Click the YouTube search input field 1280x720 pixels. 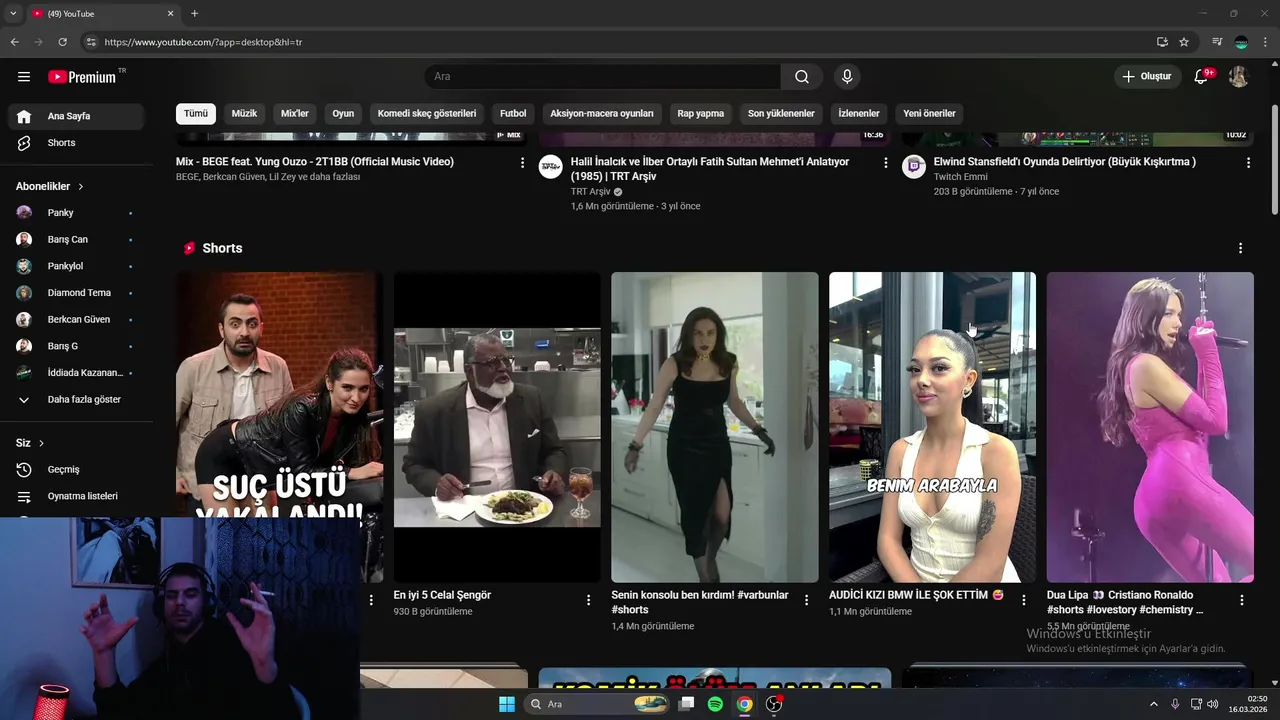click(x=603, y=76)
